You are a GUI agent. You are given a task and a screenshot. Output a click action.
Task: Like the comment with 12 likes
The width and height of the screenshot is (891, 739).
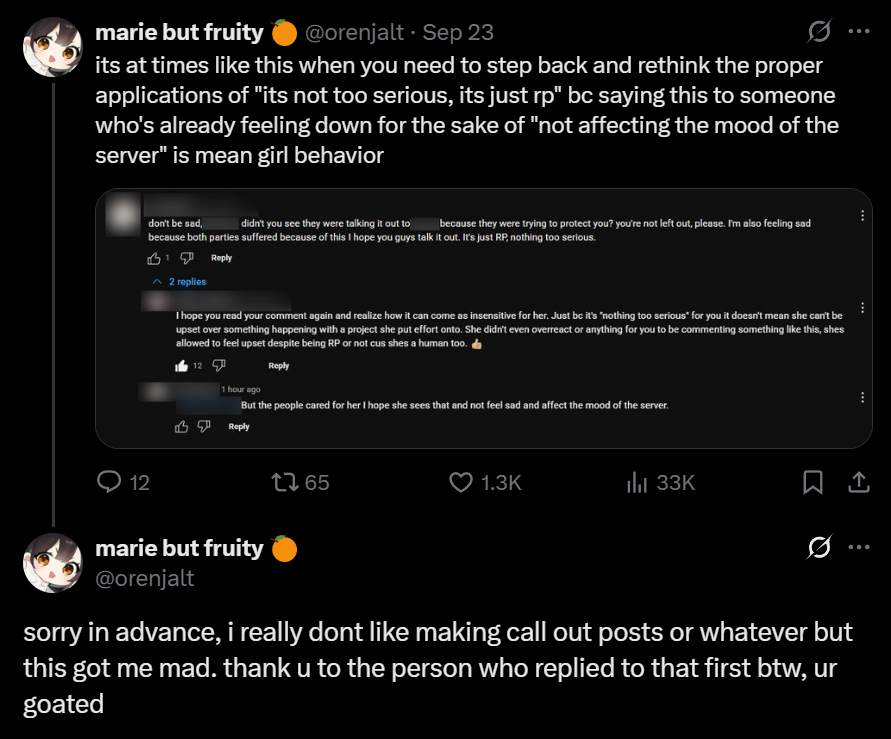point(181,366)
